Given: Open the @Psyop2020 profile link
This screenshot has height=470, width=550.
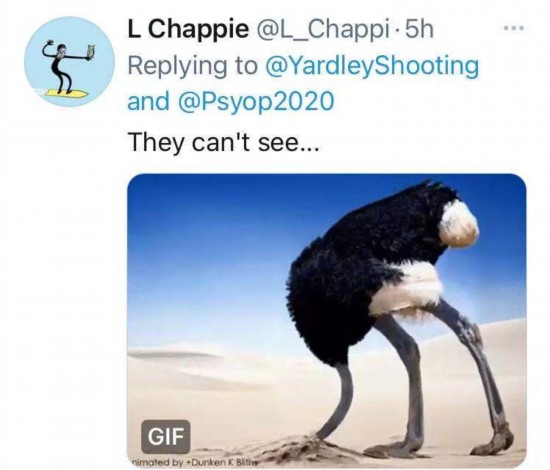Looking at the screenshot, I should (256, 101).
